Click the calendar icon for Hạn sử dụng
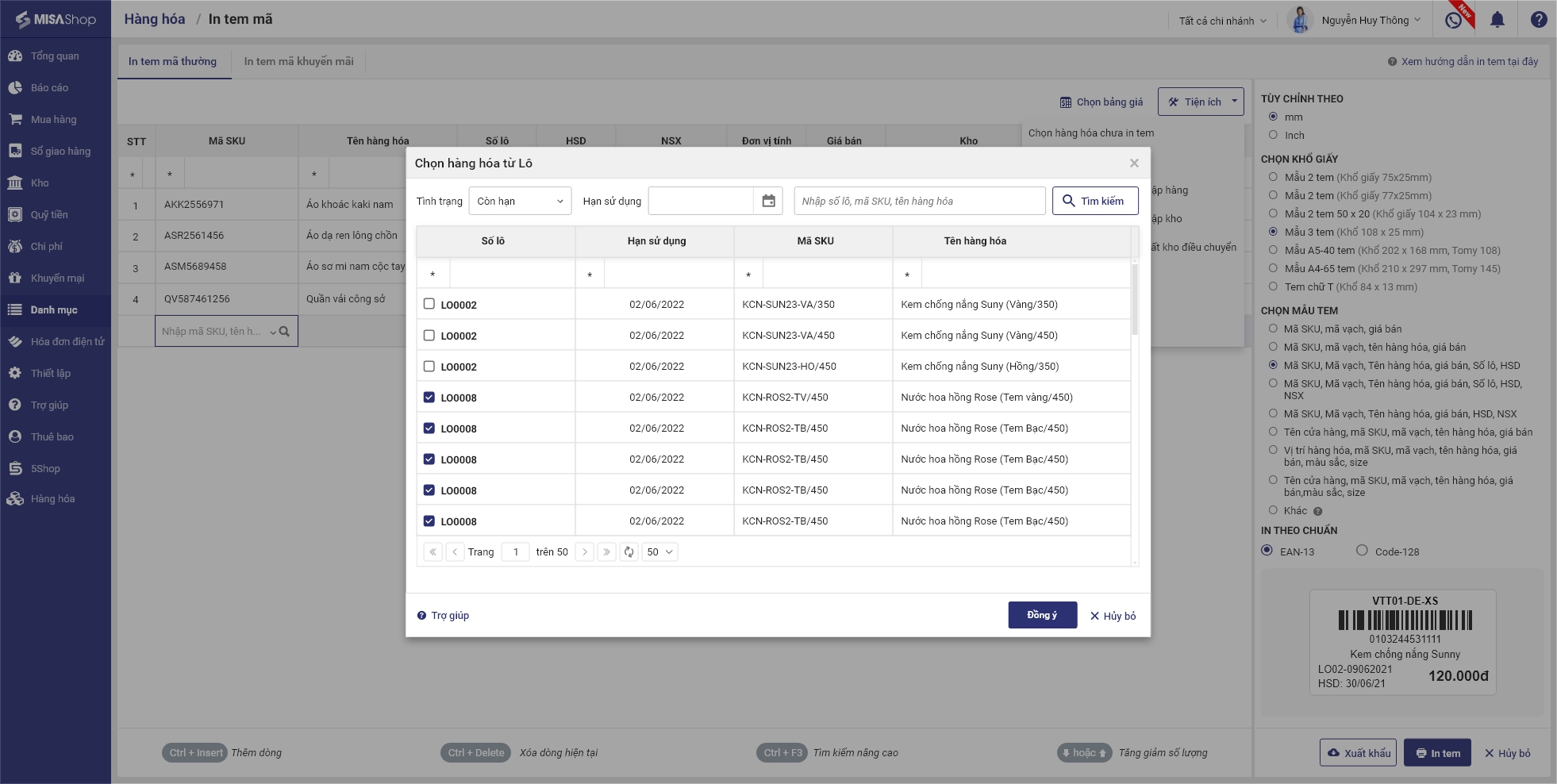 [x=768, y=202]
